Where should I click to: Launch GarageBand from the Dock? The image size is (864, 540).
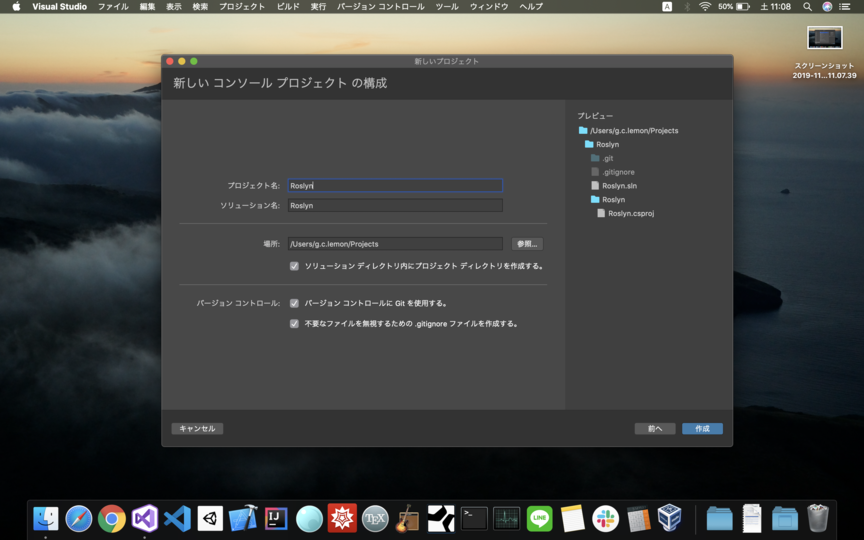click(x=408, y=519)
